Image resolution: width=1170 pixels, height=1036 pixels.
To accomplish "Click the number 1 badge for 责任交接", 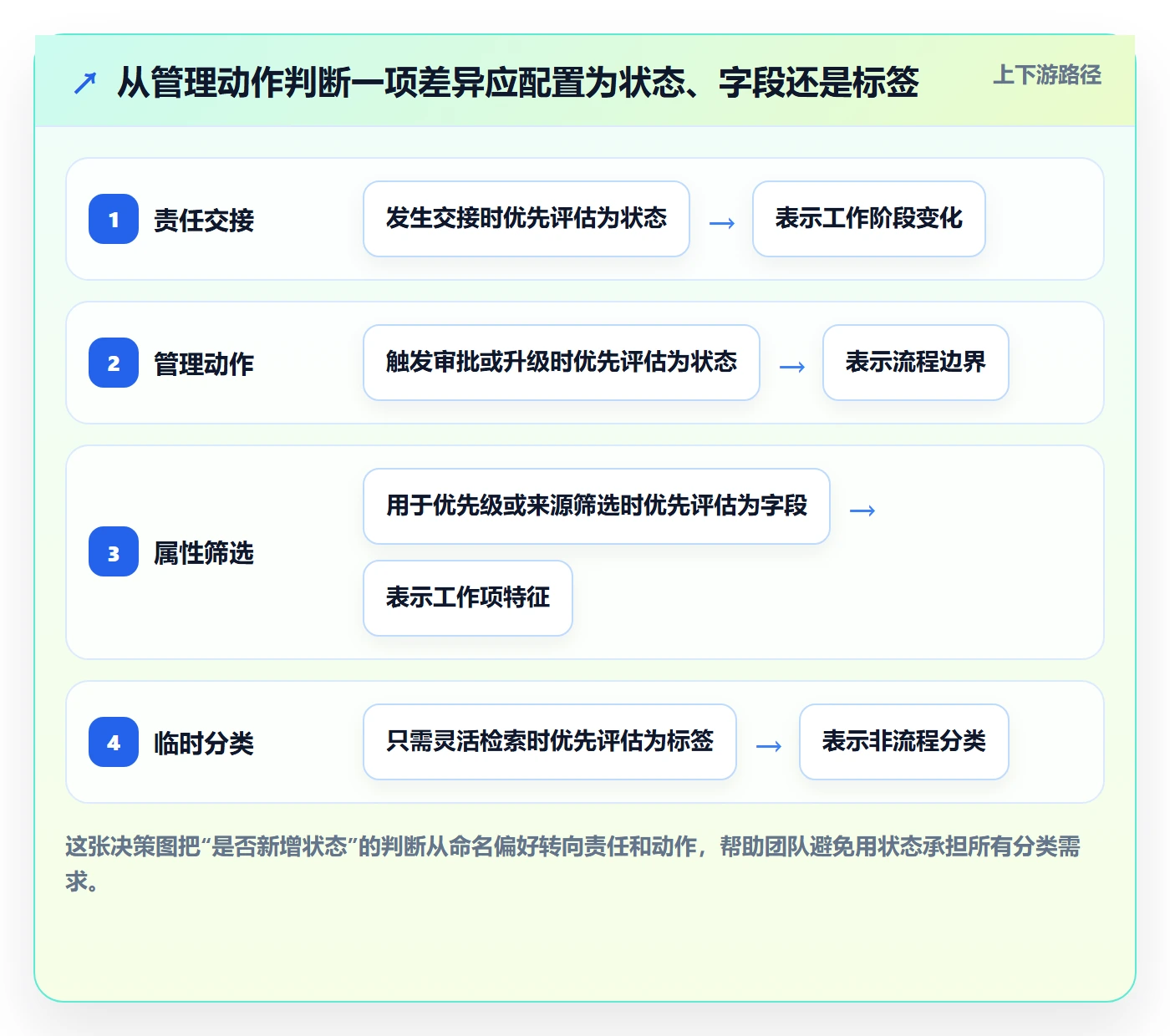I will (114, 219).
